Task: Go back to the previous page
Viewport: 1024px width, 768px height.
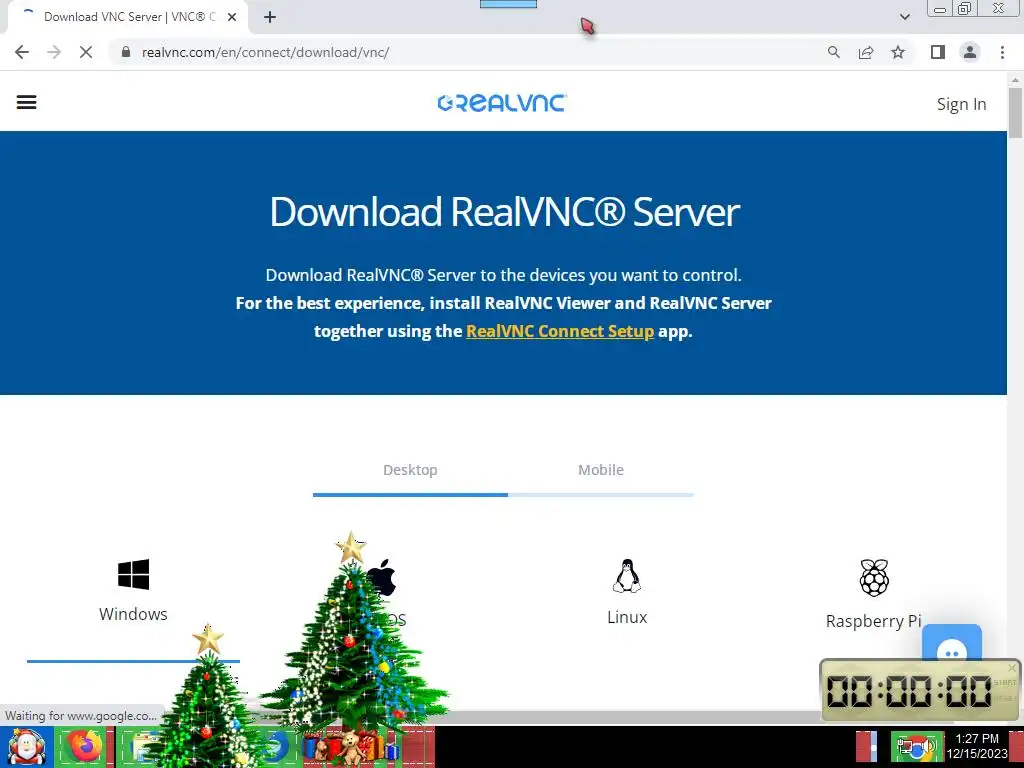Action: pyautogui.click(x=22, y=52)
